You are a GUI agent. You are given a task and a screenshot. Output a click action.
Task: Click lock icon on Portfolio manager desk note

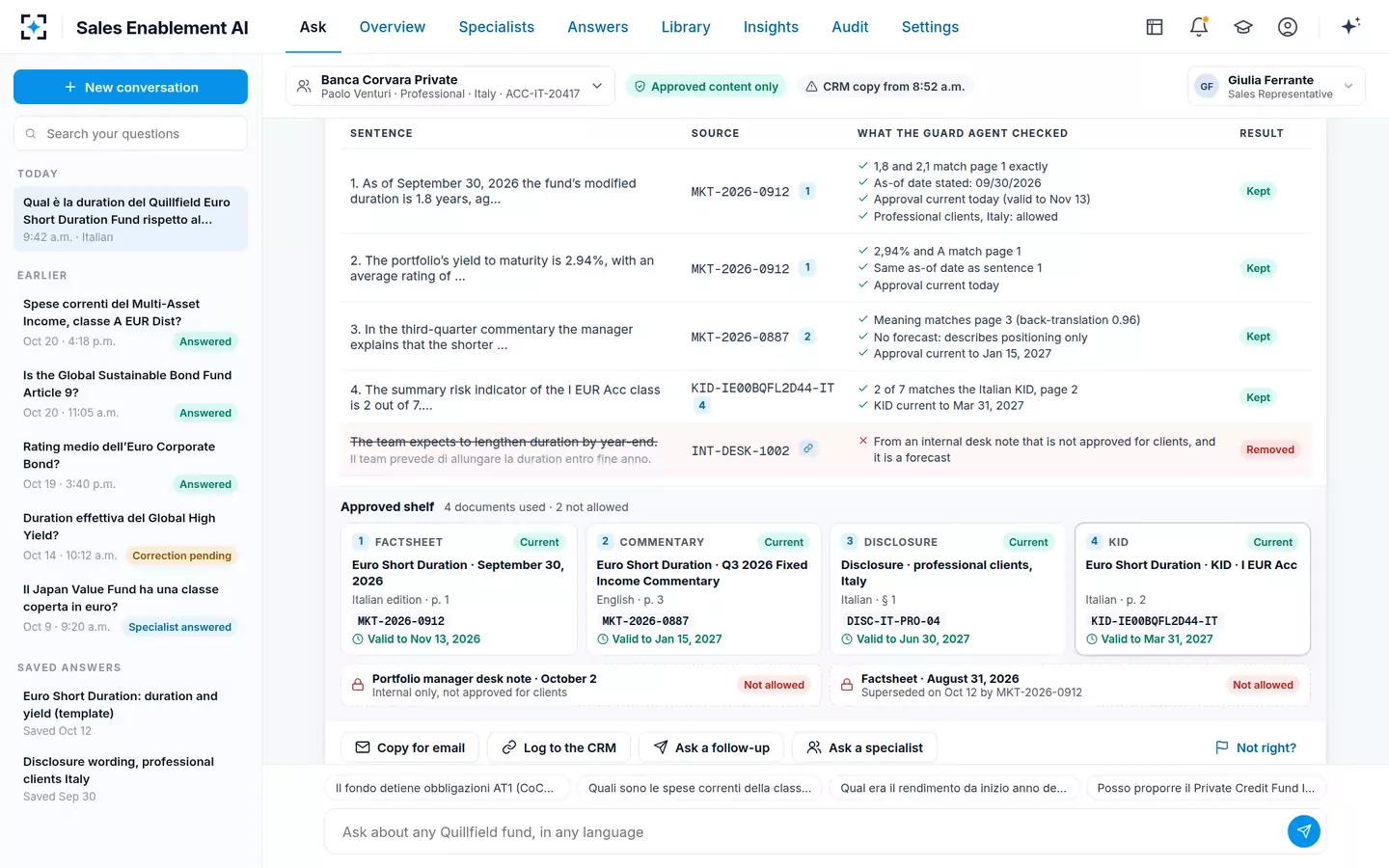(357, 685)
